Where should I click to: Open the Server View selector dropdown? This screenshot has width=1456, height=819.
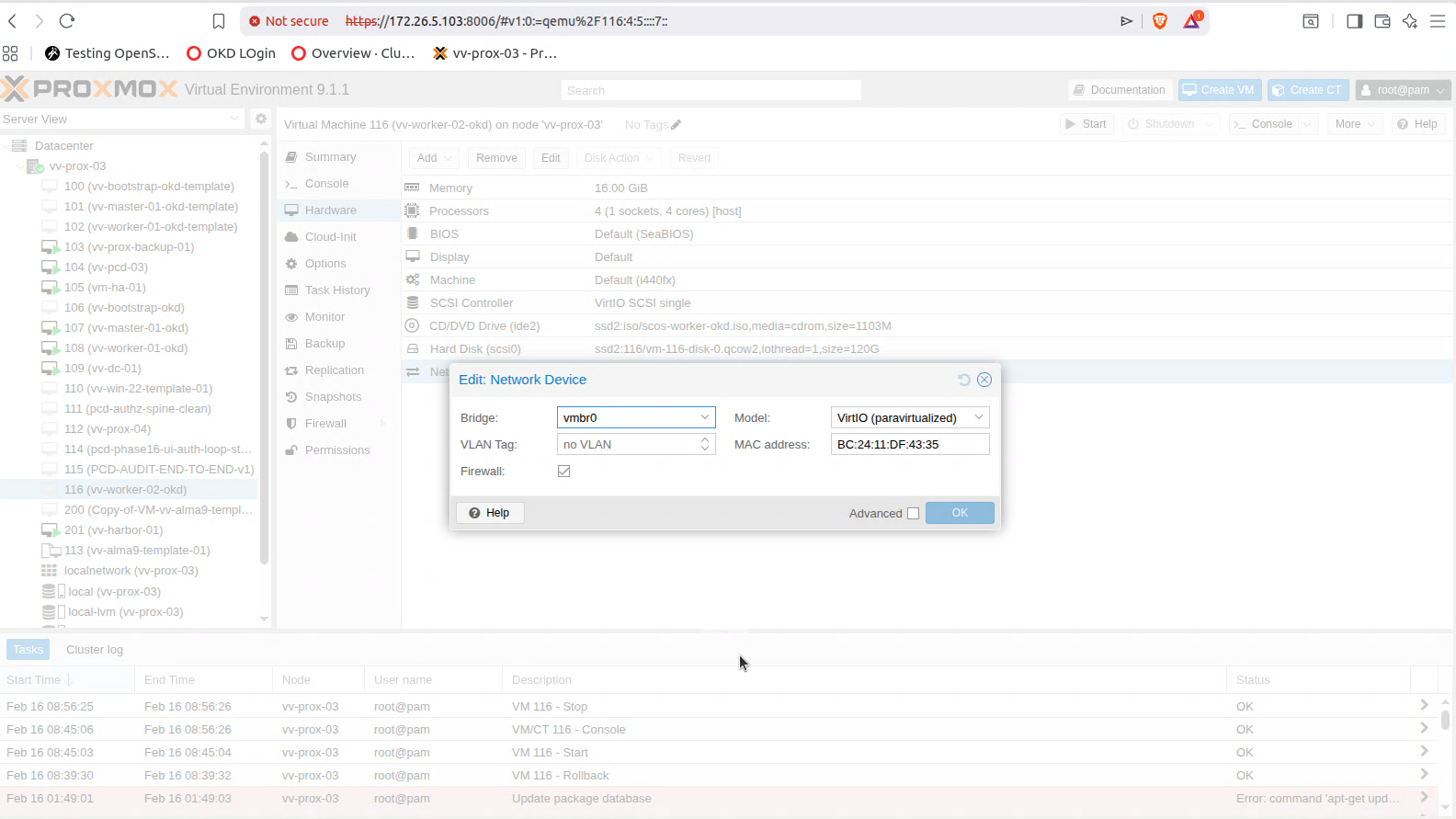click(x=234, y=119)
